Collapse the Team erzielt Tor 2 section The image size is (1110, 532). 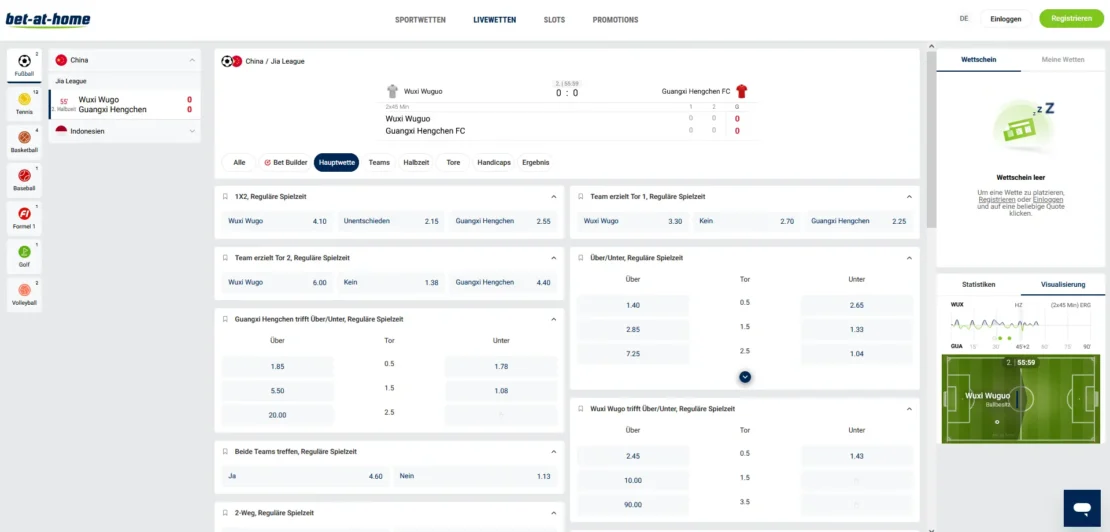554,258
